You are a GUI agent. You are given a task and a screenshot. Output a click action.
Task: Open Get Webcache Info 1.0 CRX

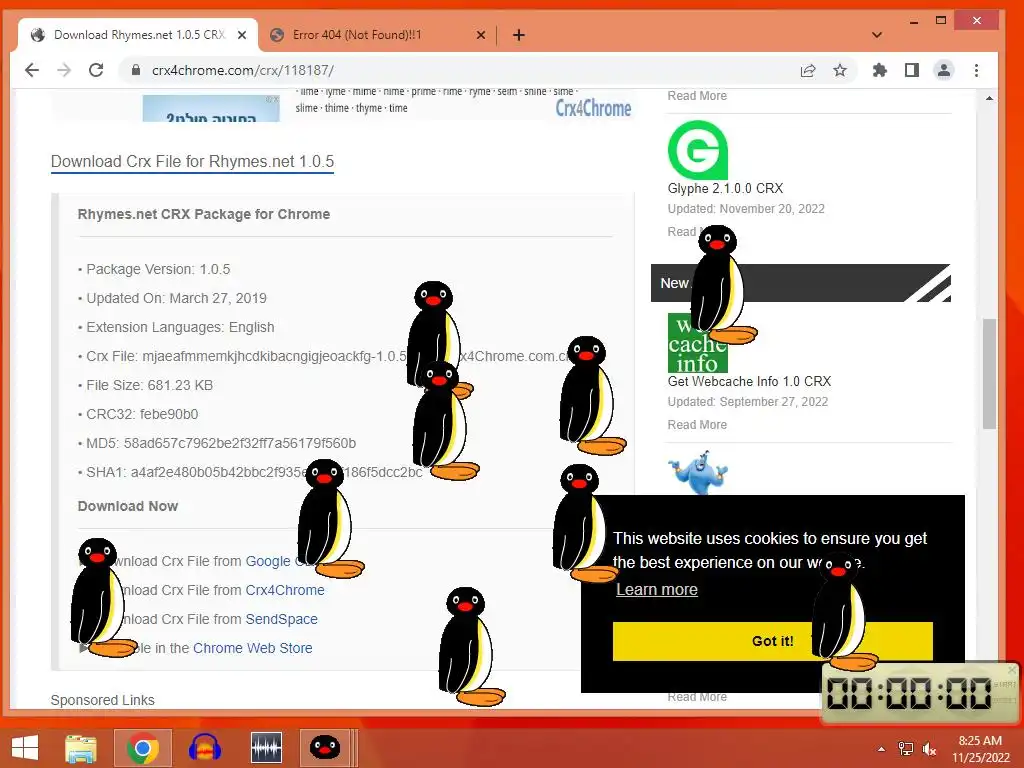pyautogui.click(x=749, y=381)
